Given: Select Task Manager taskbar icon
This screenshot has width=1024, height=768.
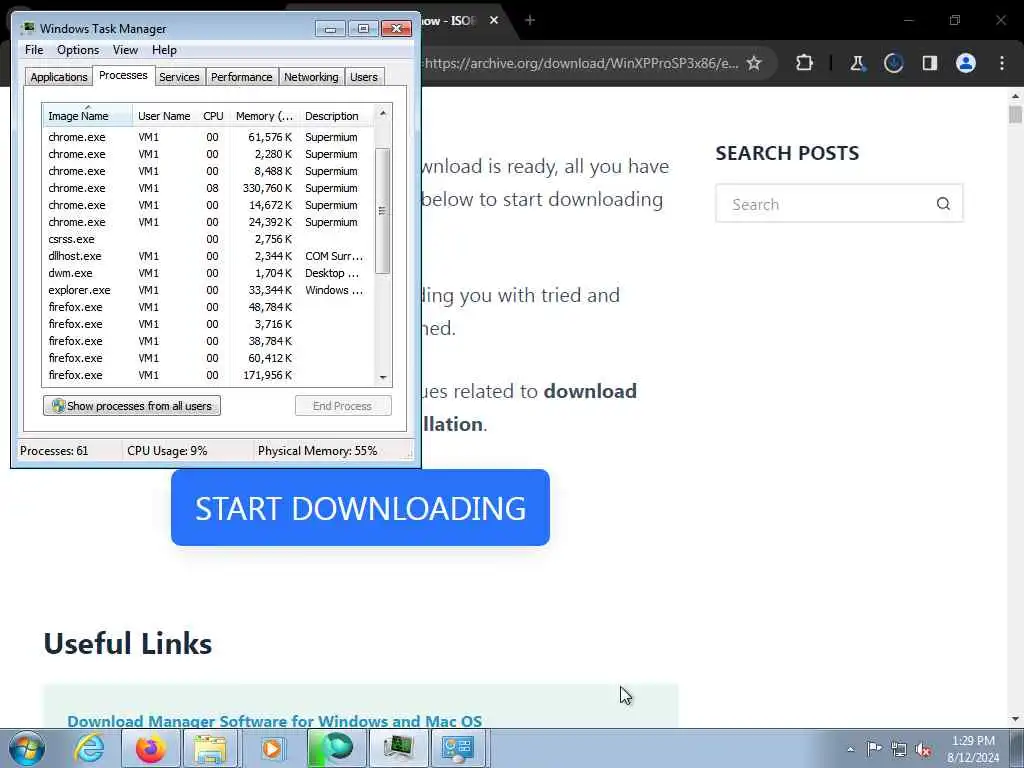Looking at the screenshot, I should pos(398,748).
